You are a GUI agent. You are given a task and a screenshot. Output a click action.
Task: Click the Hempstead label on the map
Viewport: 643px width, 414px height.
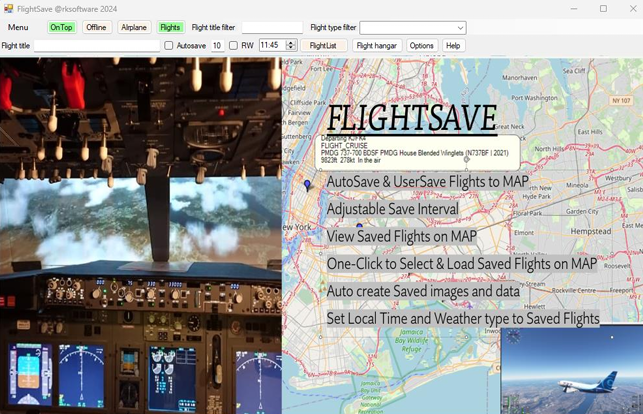coord(591,232)
